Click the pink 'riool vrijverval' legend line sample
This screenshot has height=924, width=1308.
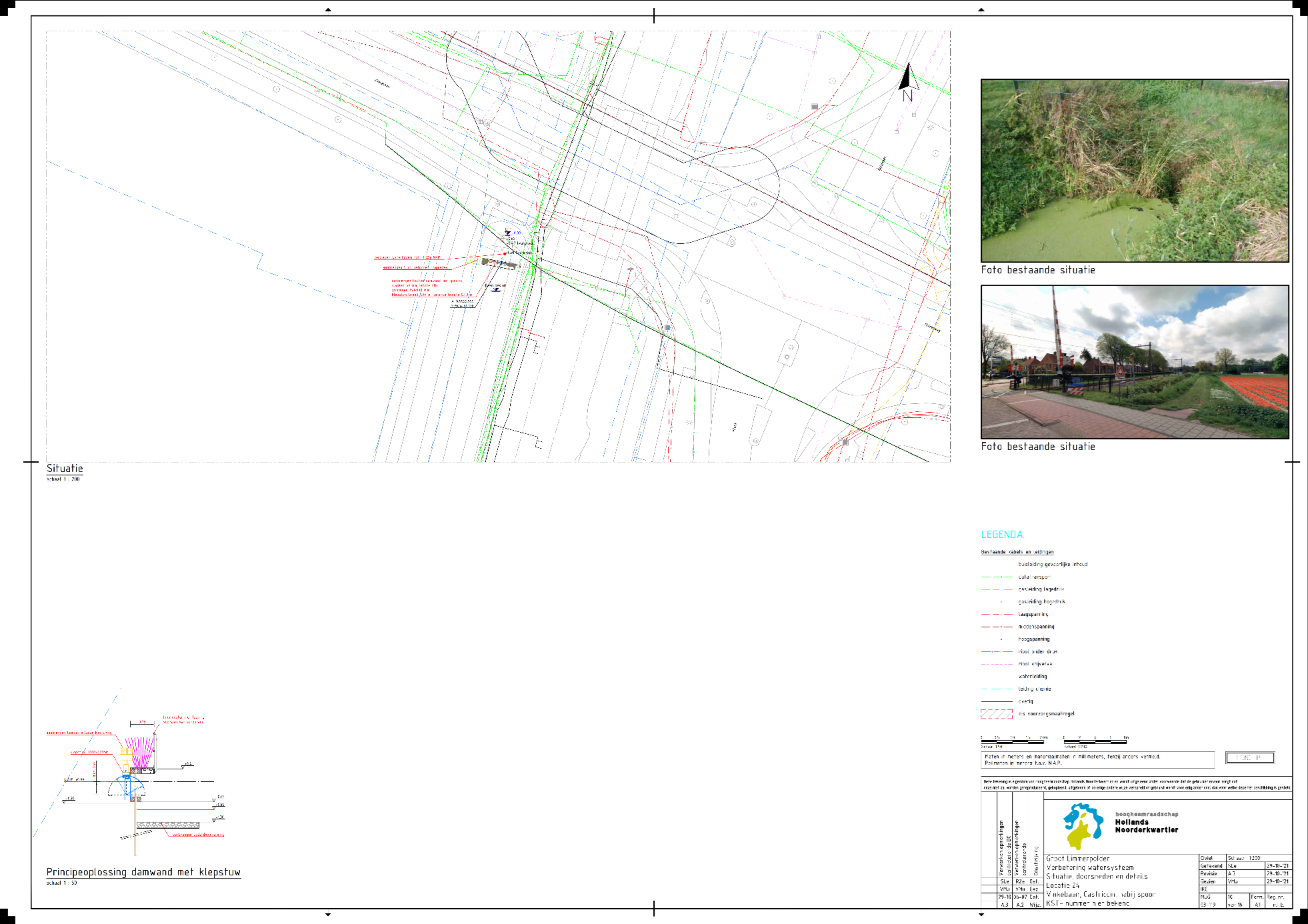(997, 664)
